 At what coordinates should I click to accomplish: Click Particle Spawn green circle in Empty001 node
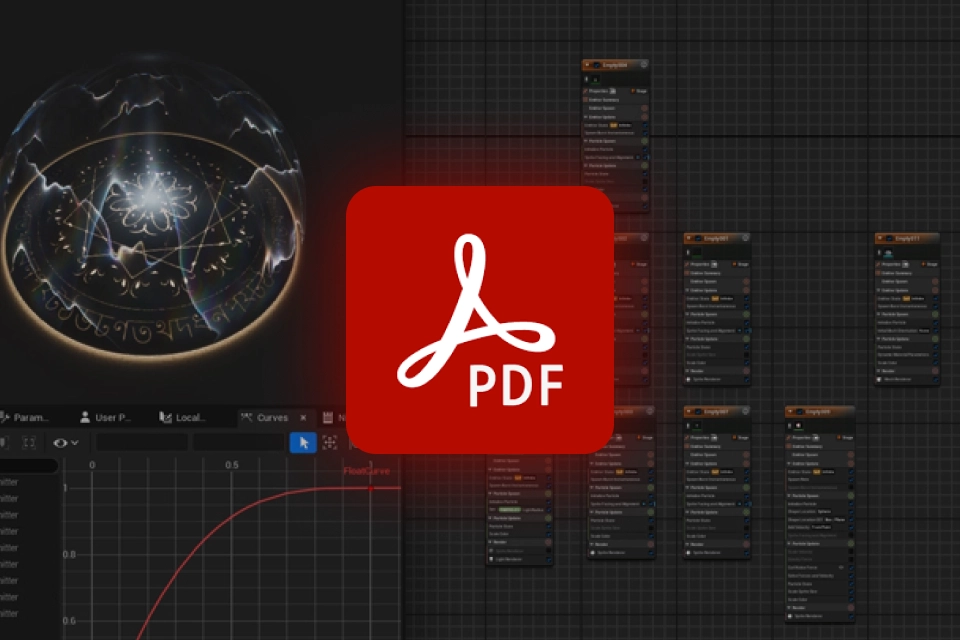[x=746, y=314]
